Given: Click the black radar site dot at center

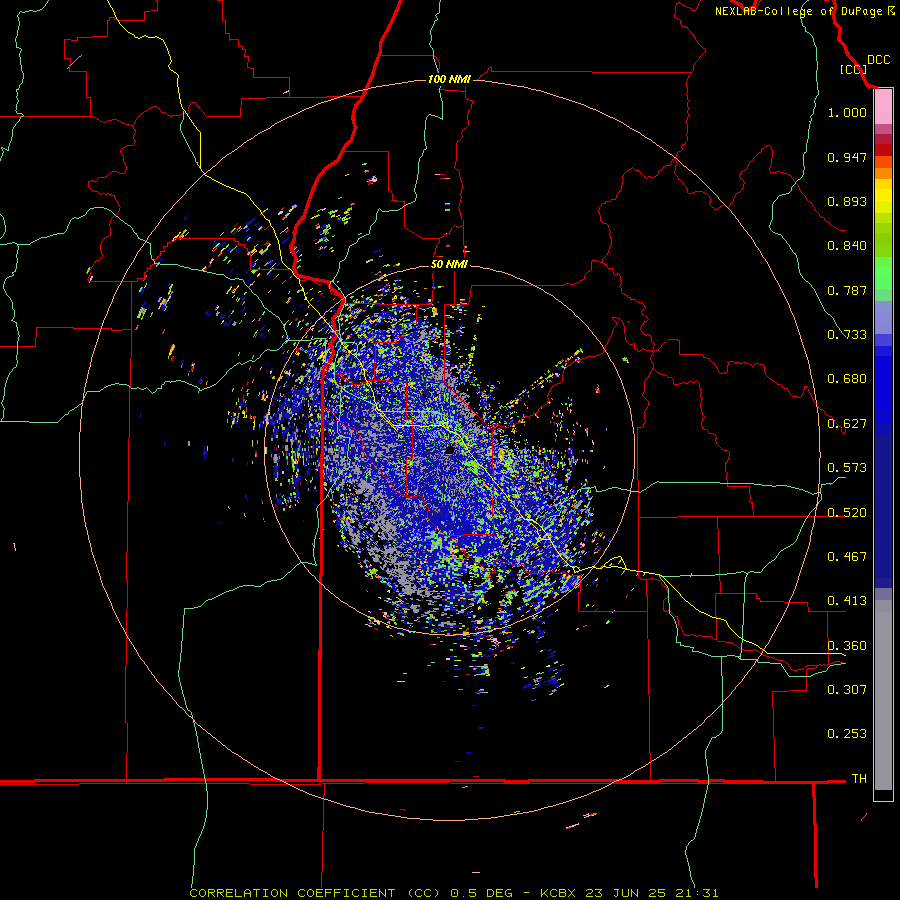Looking at the screenshot, I should 450,450.
